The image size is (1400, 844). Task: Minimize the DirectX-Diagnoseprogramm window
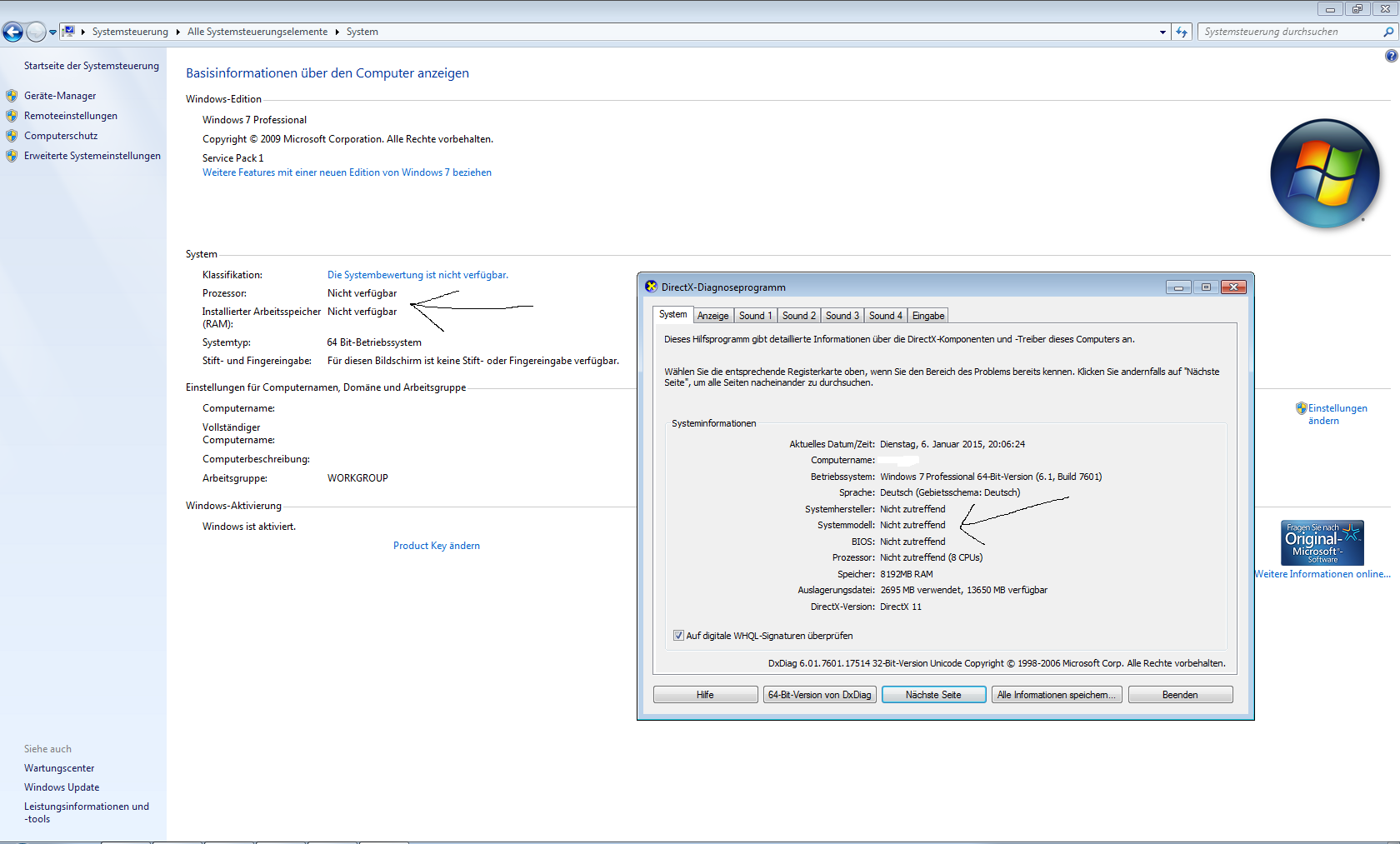(1178, 287)
